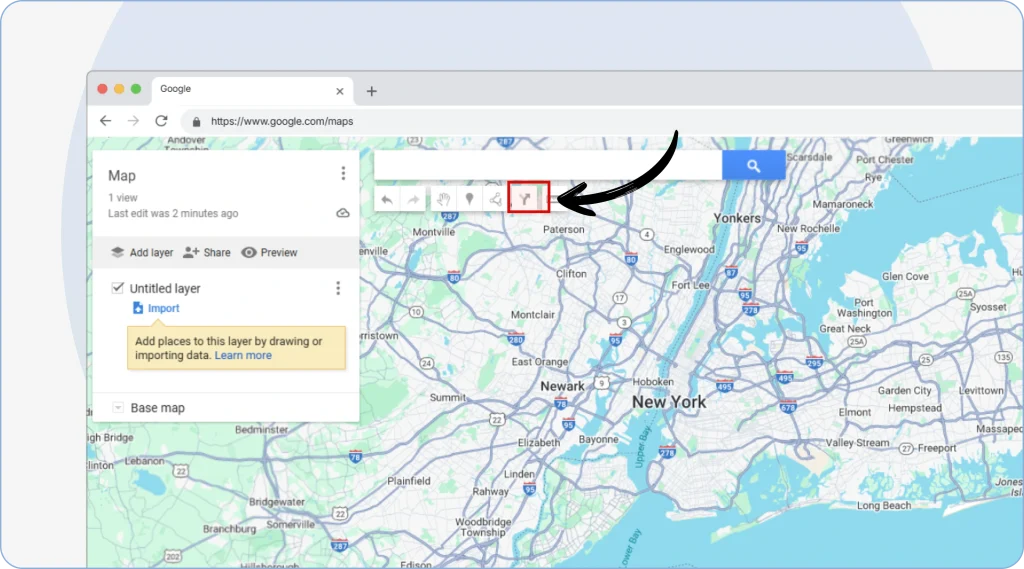The width and height of the screenshot is (1024, 569).
Task: Click the Add layer button label
Action: 151,252
